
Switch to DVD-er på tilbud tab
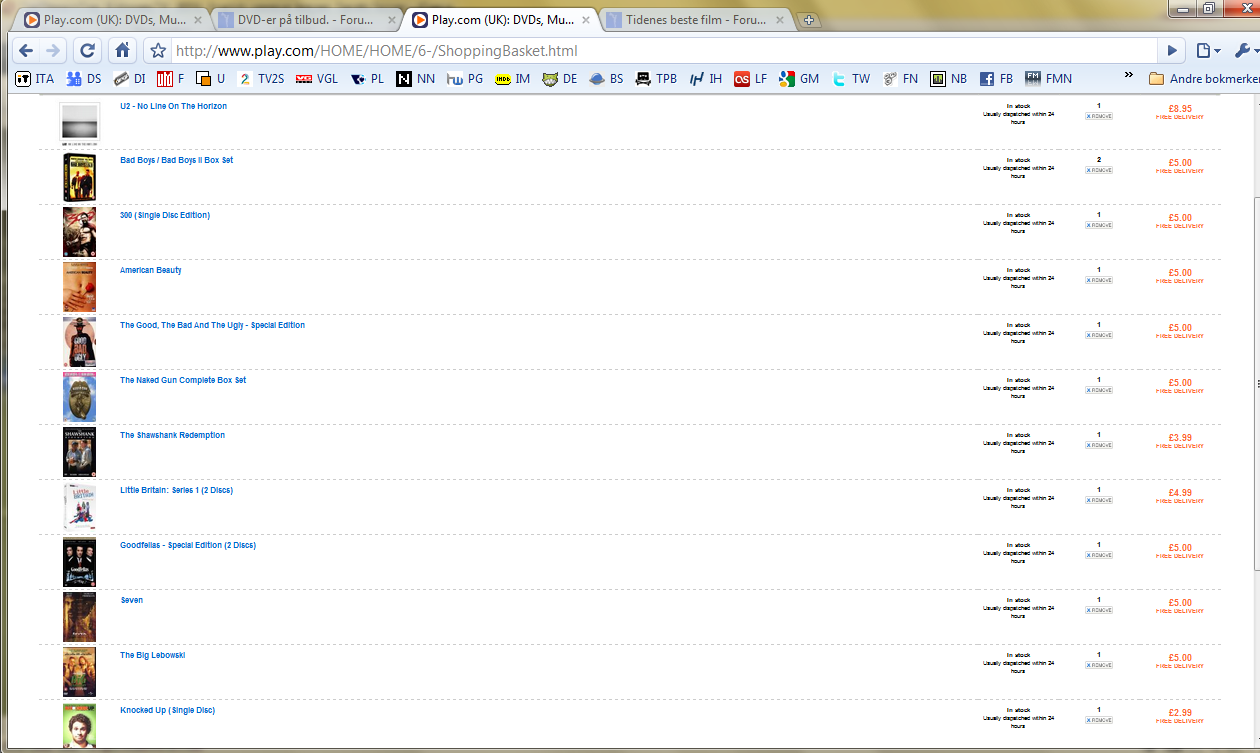pos(306,19)
